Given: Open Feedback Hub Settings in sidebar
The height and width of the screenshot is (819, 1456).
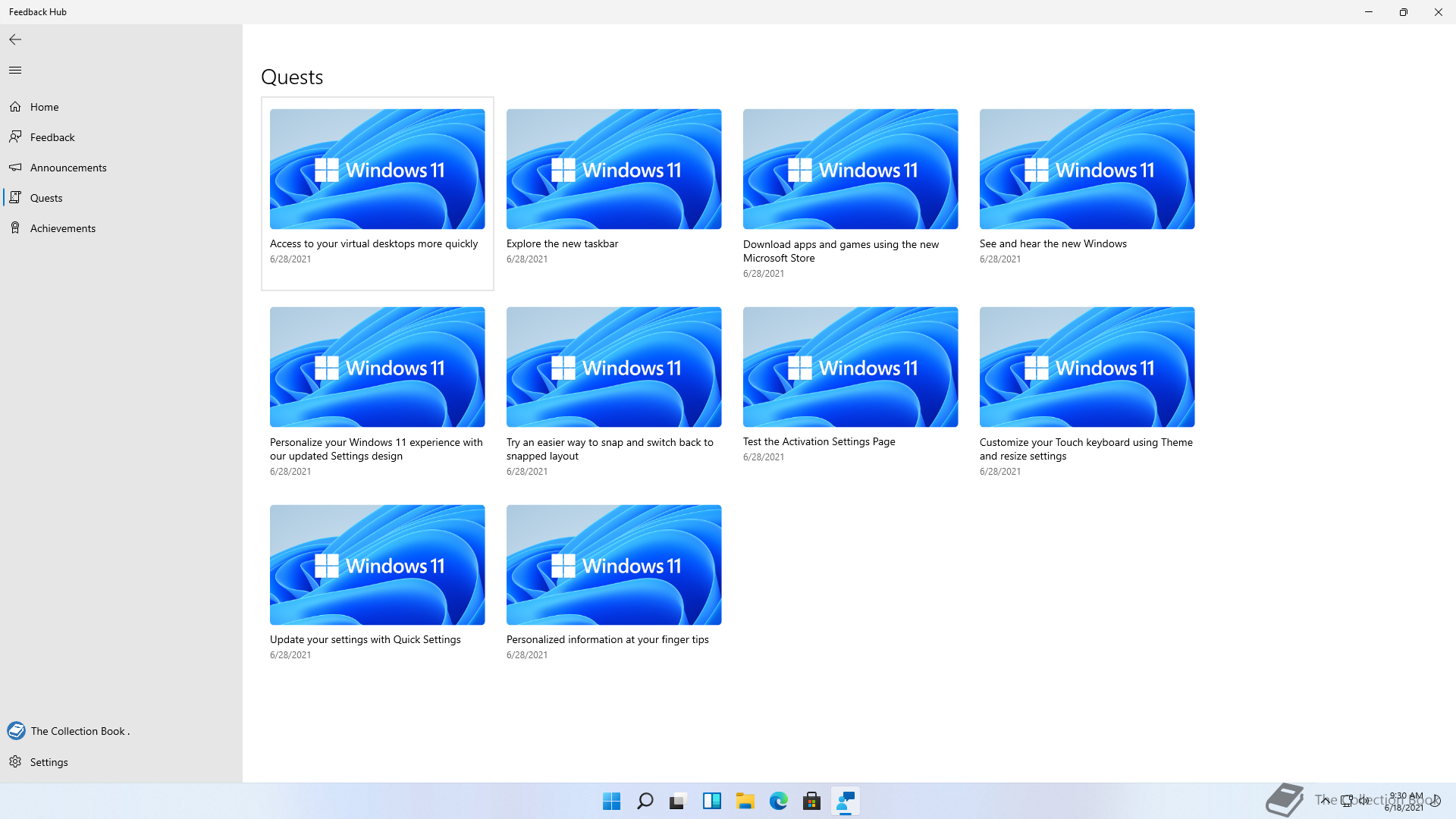Looking at the screenshot, I should (x=121, y=762).
